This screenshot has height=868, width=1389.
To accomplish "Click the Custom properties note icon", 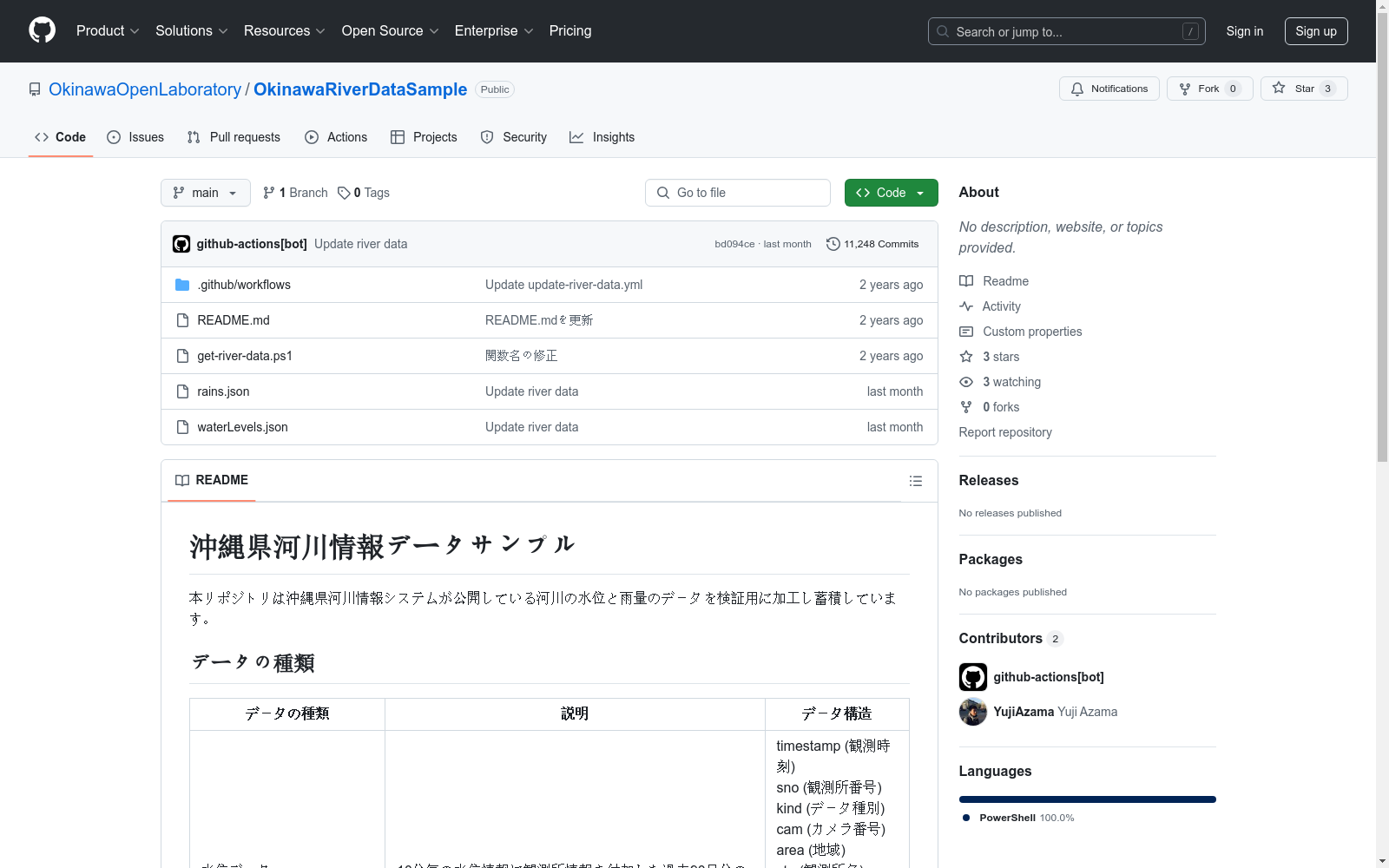I will pos(966,332).
